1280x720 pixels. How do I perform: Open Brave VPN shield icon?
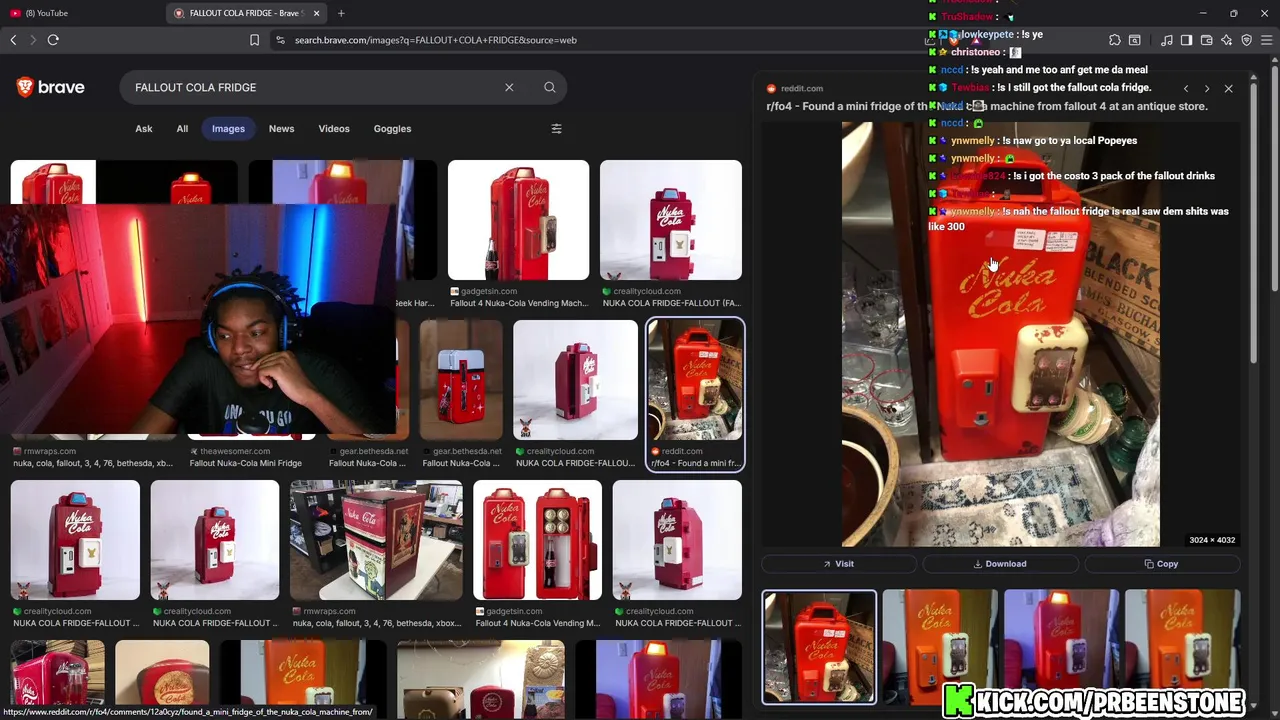tap(1246, 40)
